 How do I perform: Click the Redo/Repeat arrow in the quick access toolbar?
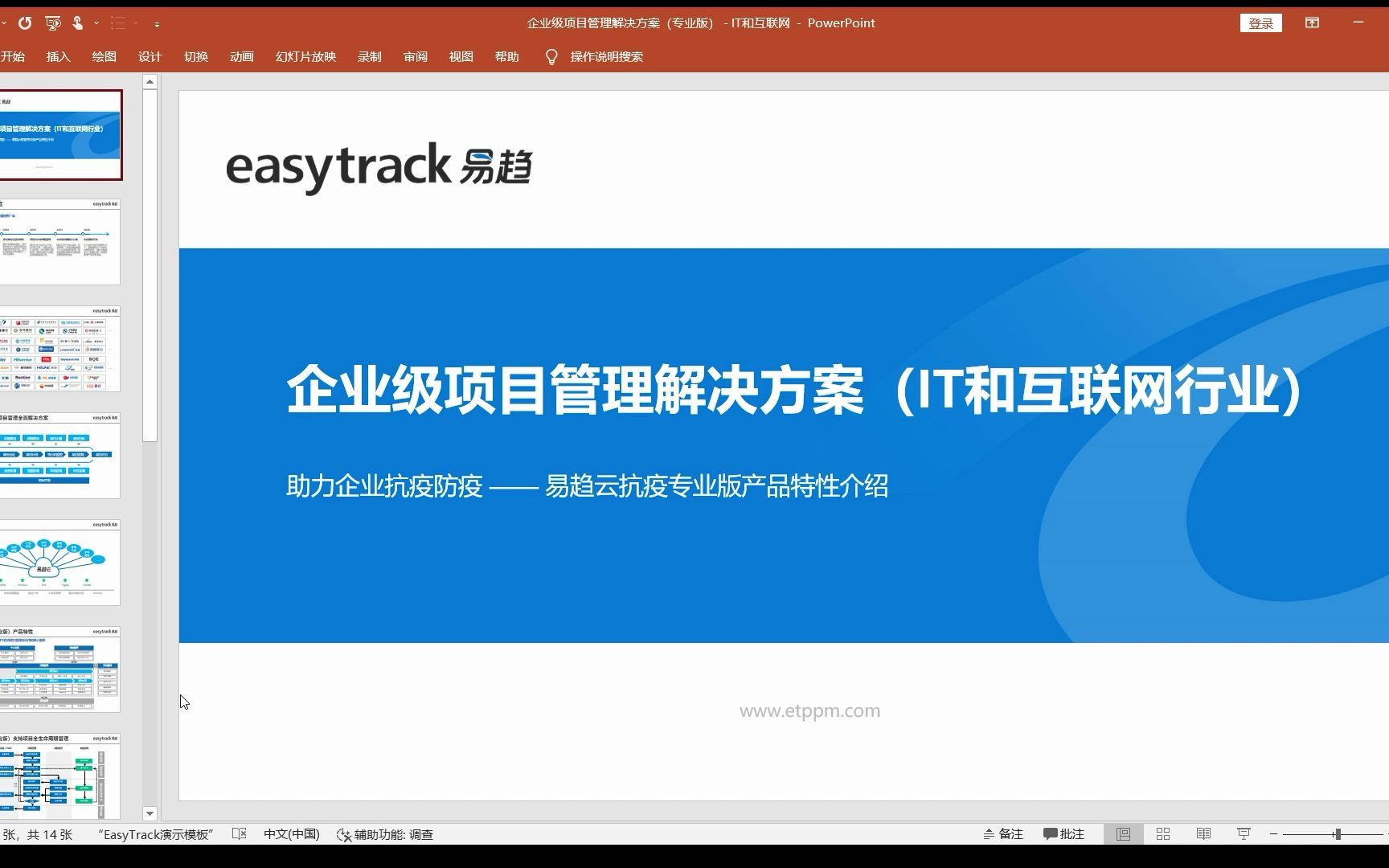coord(25,23)
